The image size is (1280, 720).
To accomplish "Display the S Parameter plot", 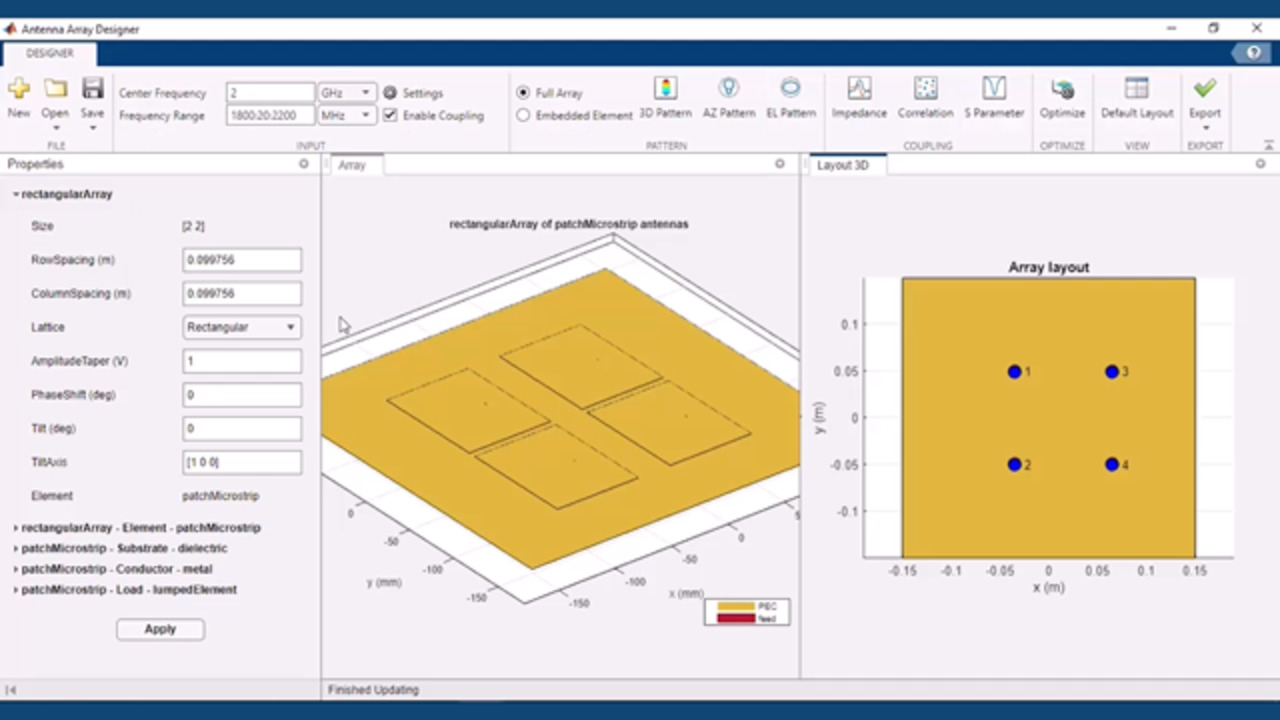I will pos(993,98).
